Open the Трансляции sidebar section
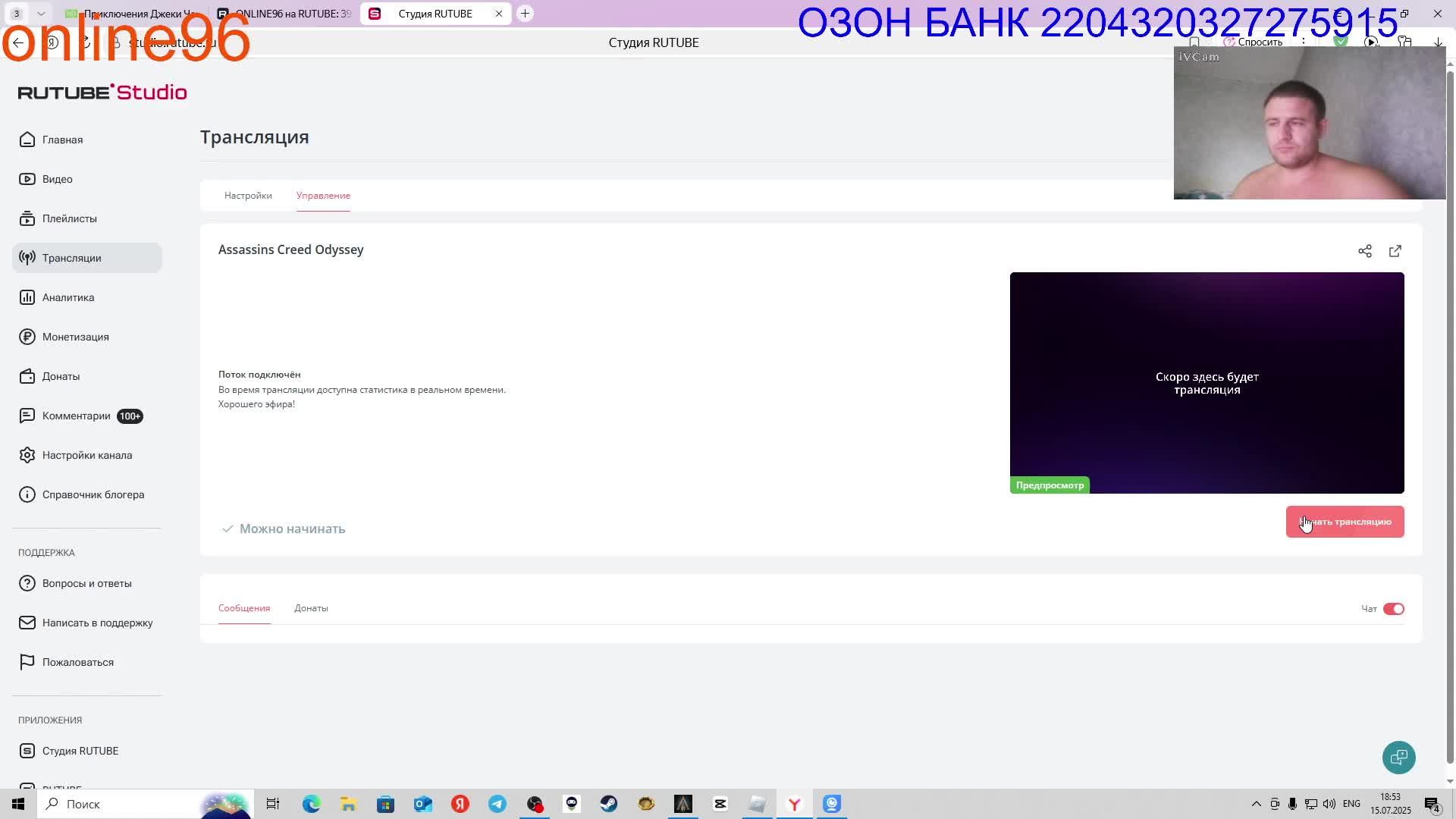The height and width of the screenshot is (819, 1456). pyautogui.click(x=71, y=258)
